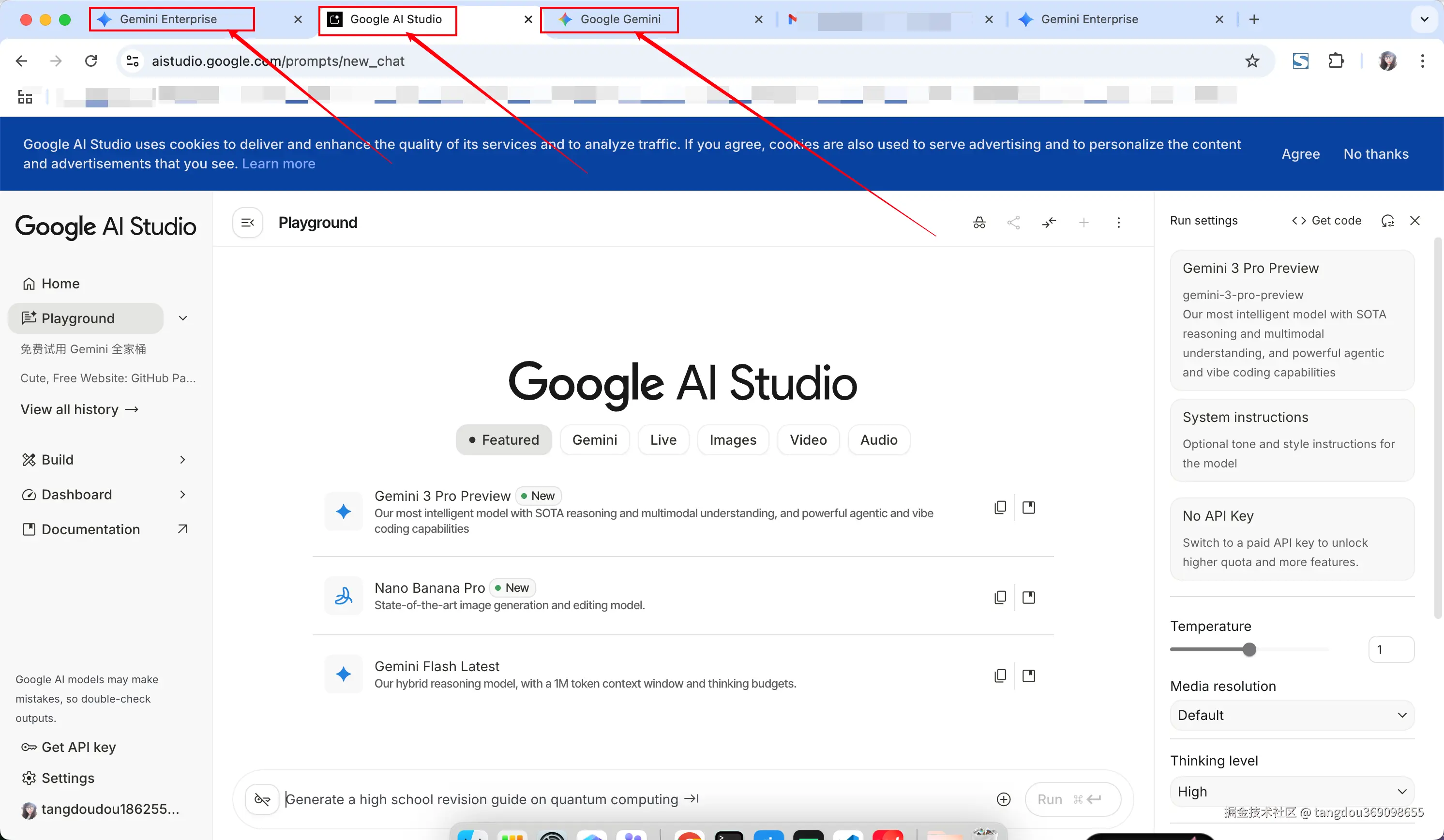This screenshot has height=840, width=1444.
Task: Toggle the temporary chat button in prompt box
Action: pyautogui.click(x=262, y=799)
